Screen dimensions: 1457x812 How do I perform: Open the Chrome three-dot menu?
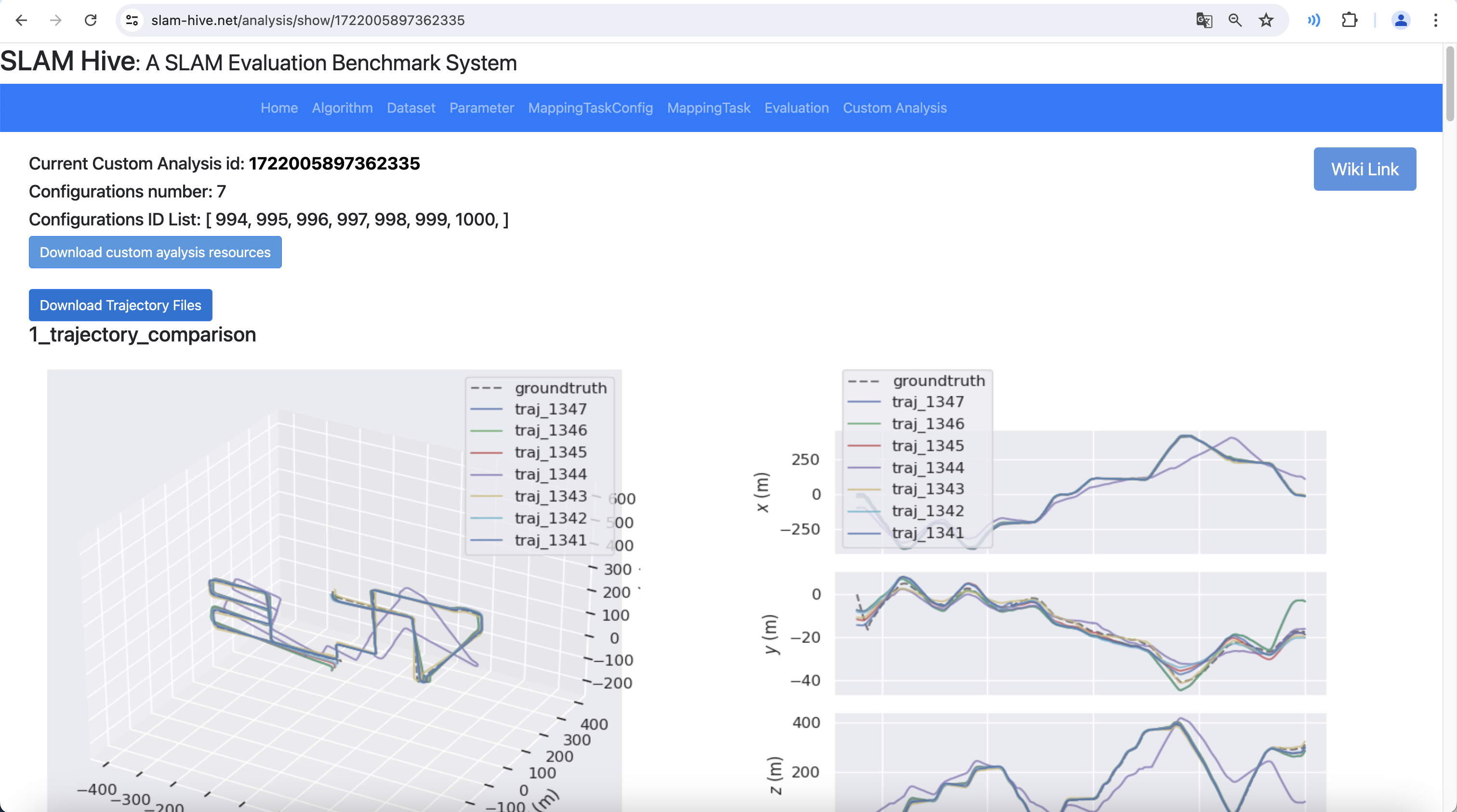pos(1435,20)
